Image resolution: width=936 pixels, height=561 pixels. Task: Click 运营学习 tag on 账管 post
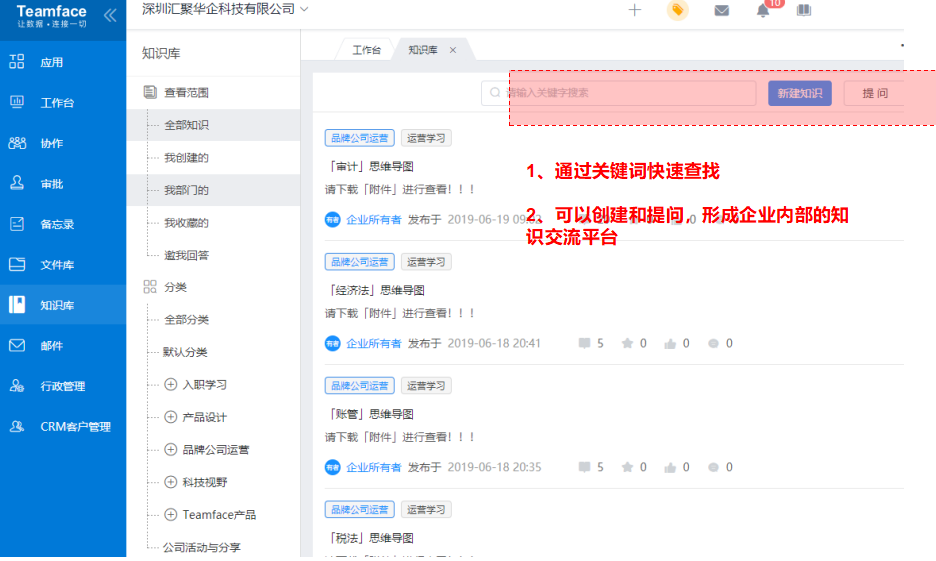click(x=426, y=386)
